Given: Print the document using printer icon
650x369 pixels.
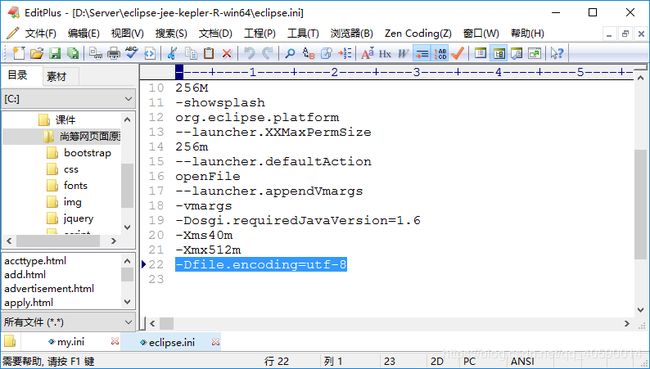Looking at the screenshot, I should pyautogui.click(x=114, y=53).
